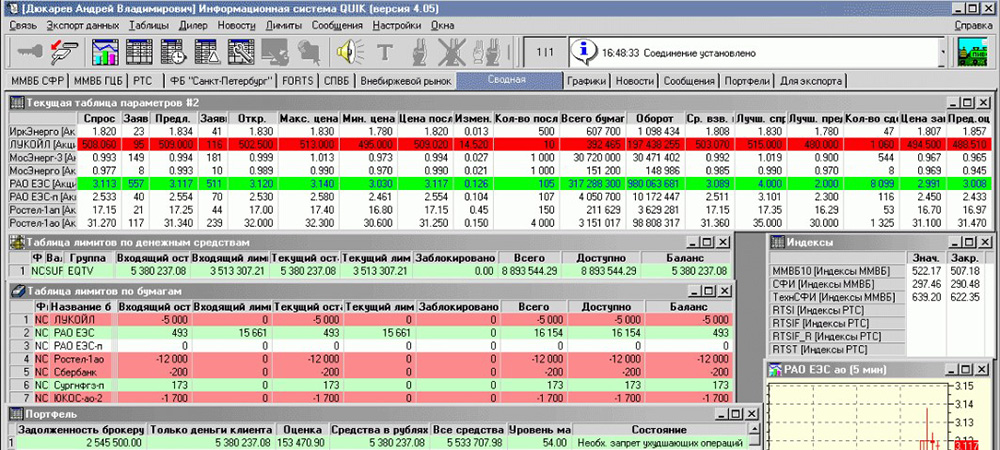
Task: Click the Оборот column header
Action: coord(658,119)
